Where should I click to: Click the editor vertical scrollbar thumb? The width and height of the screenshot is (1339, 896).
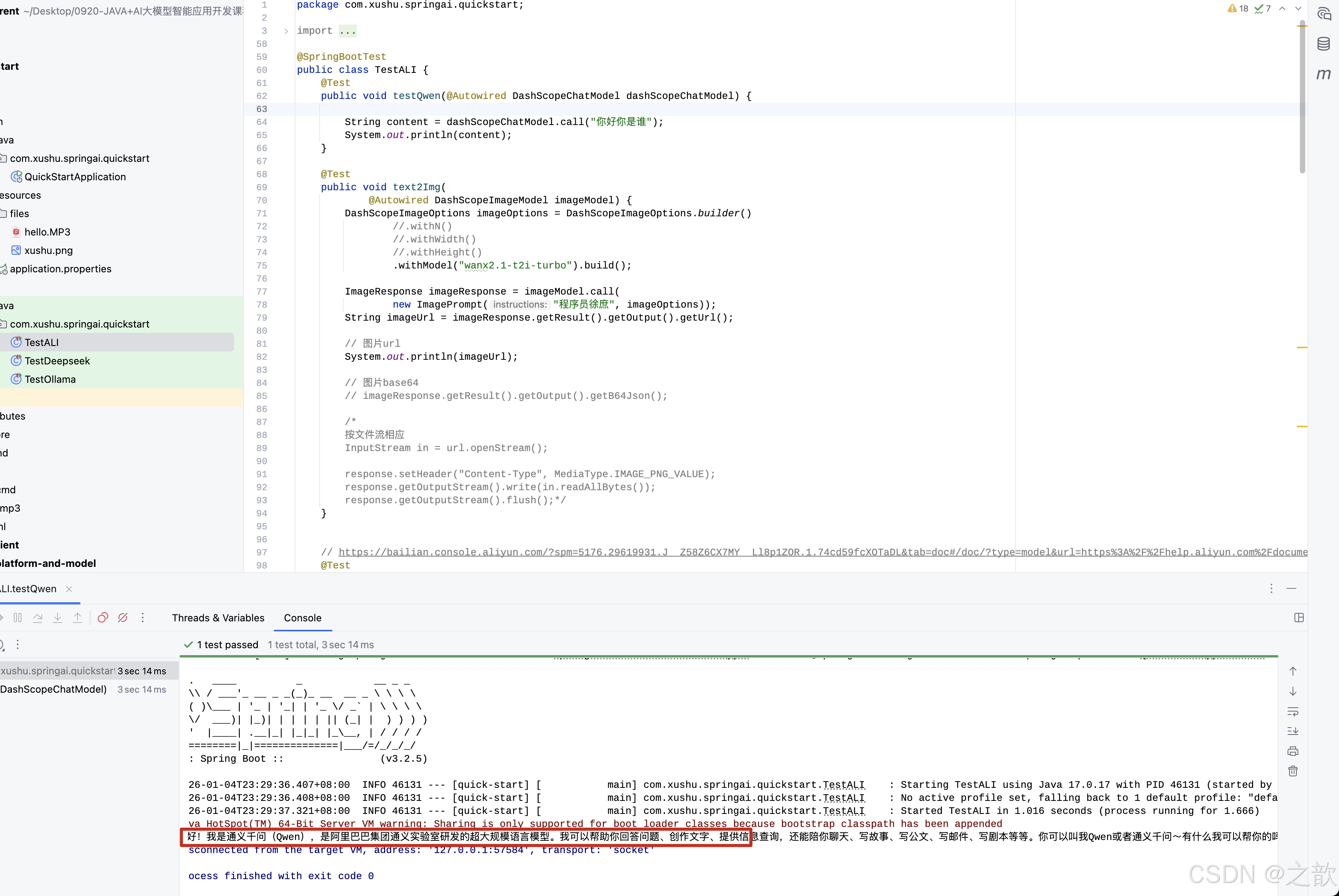[x=1302, y=97]
